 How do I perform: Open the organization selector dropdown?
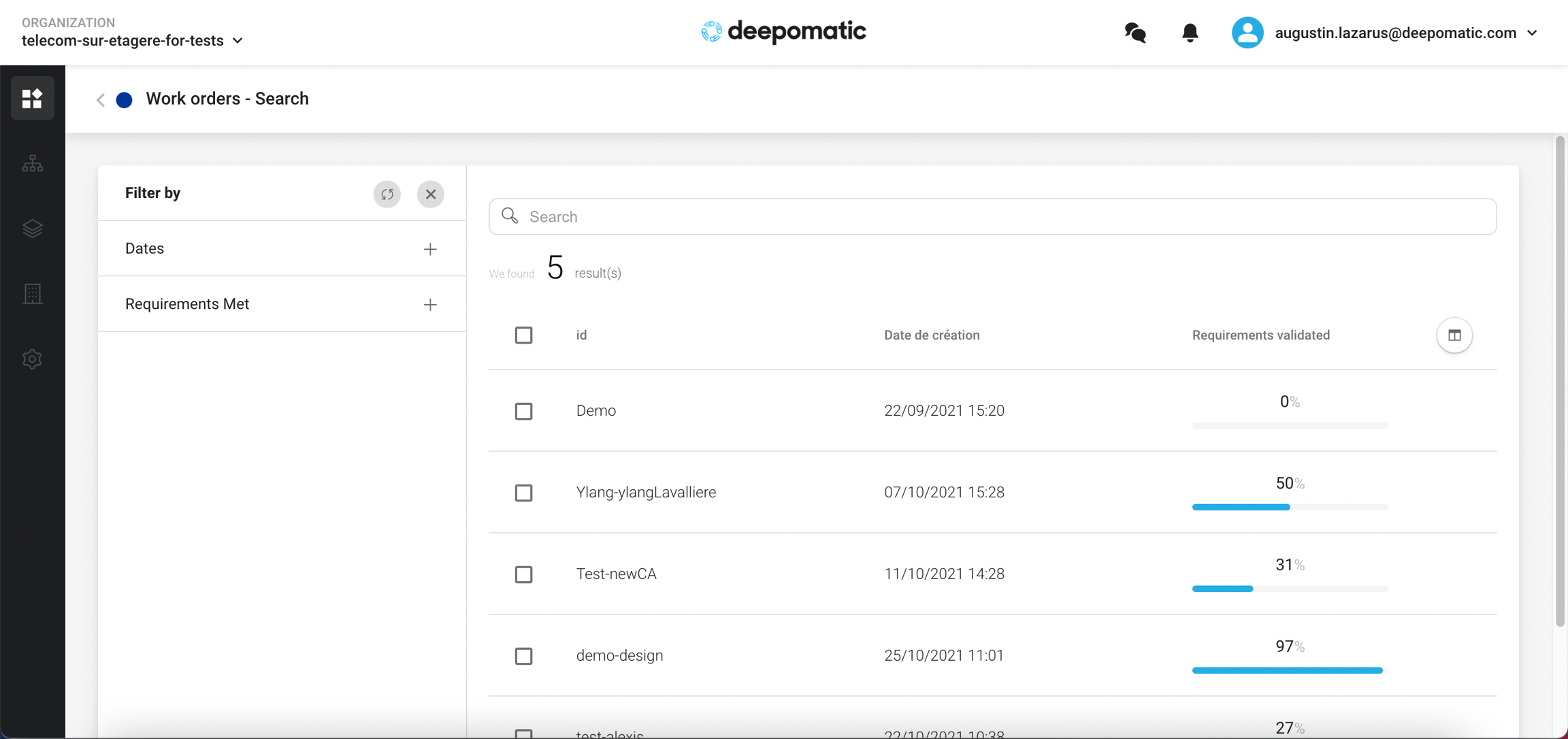pos(133,41)
